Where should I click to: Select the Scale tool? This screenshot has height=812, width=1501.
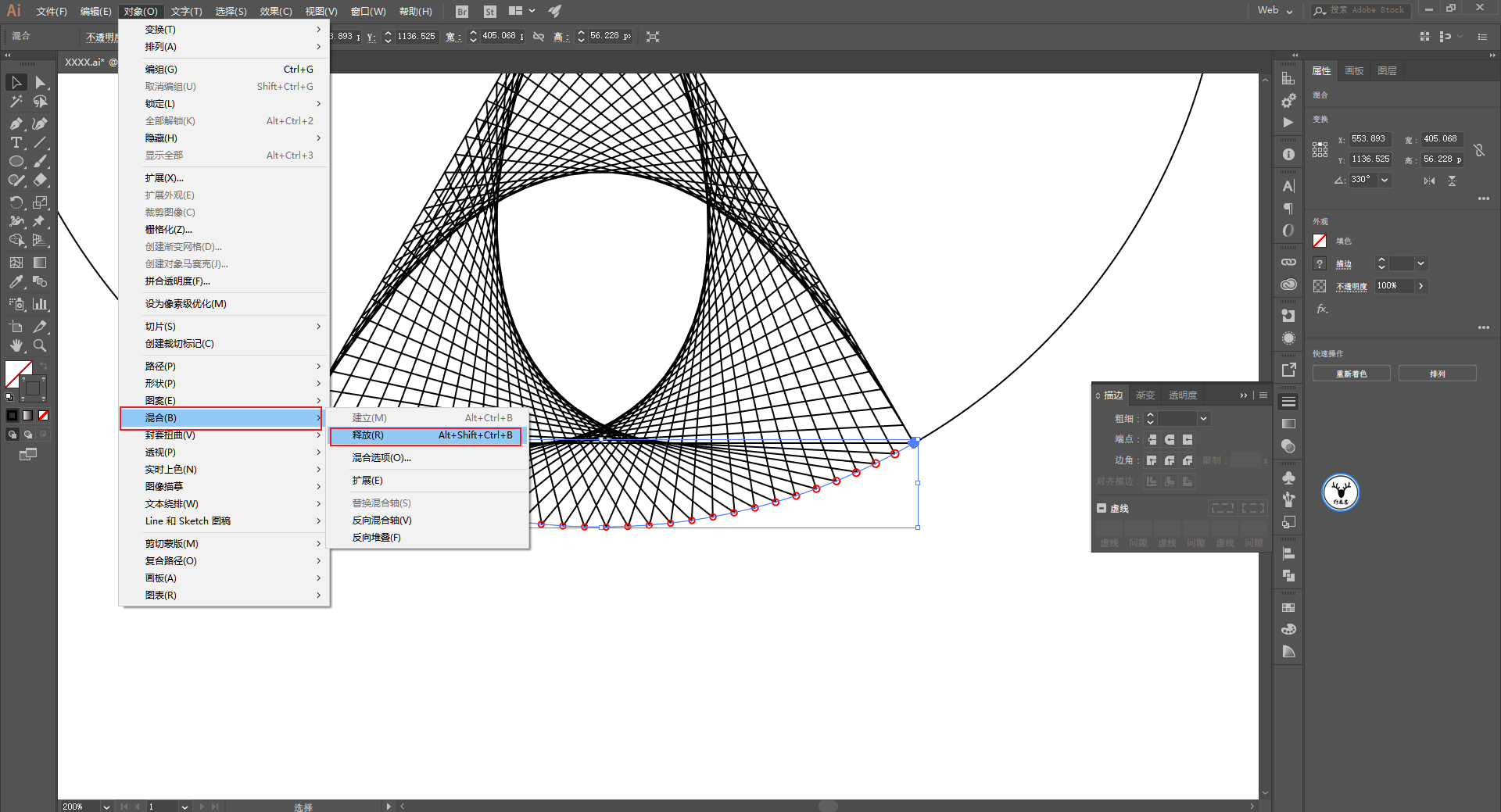coord(41,202)
